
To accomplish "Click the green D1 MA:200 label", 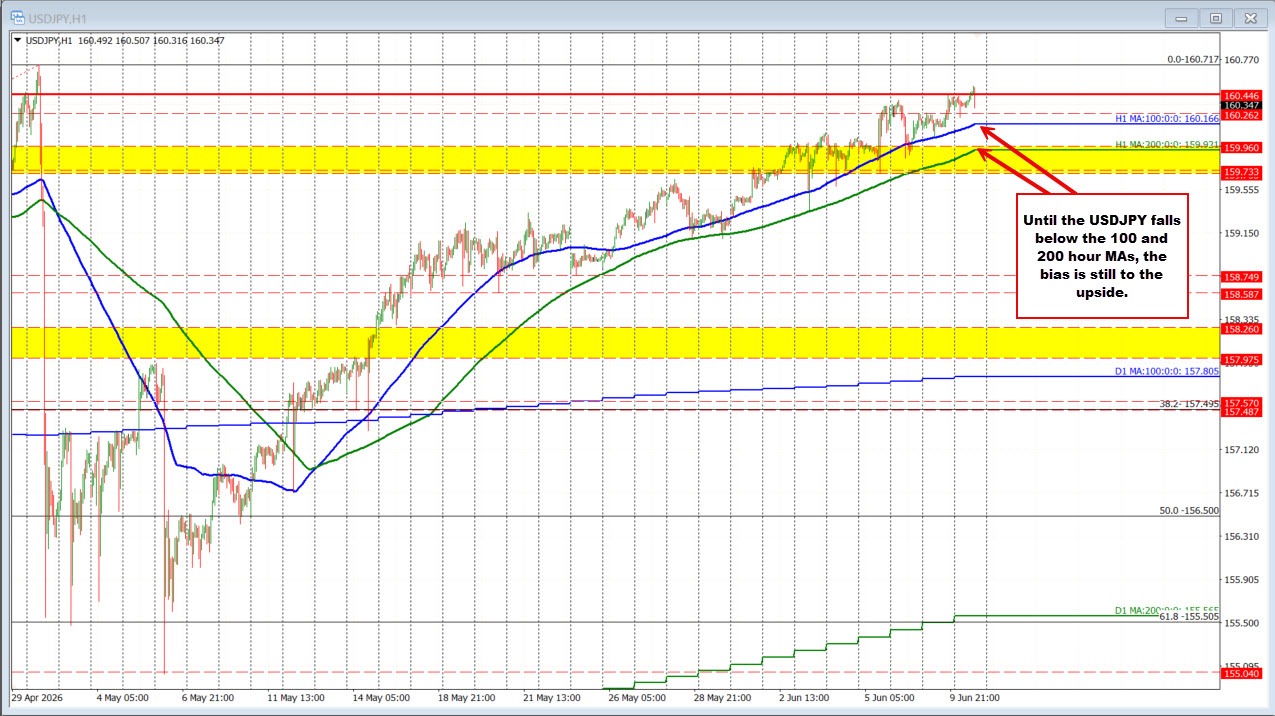I will click(1166, 610).
